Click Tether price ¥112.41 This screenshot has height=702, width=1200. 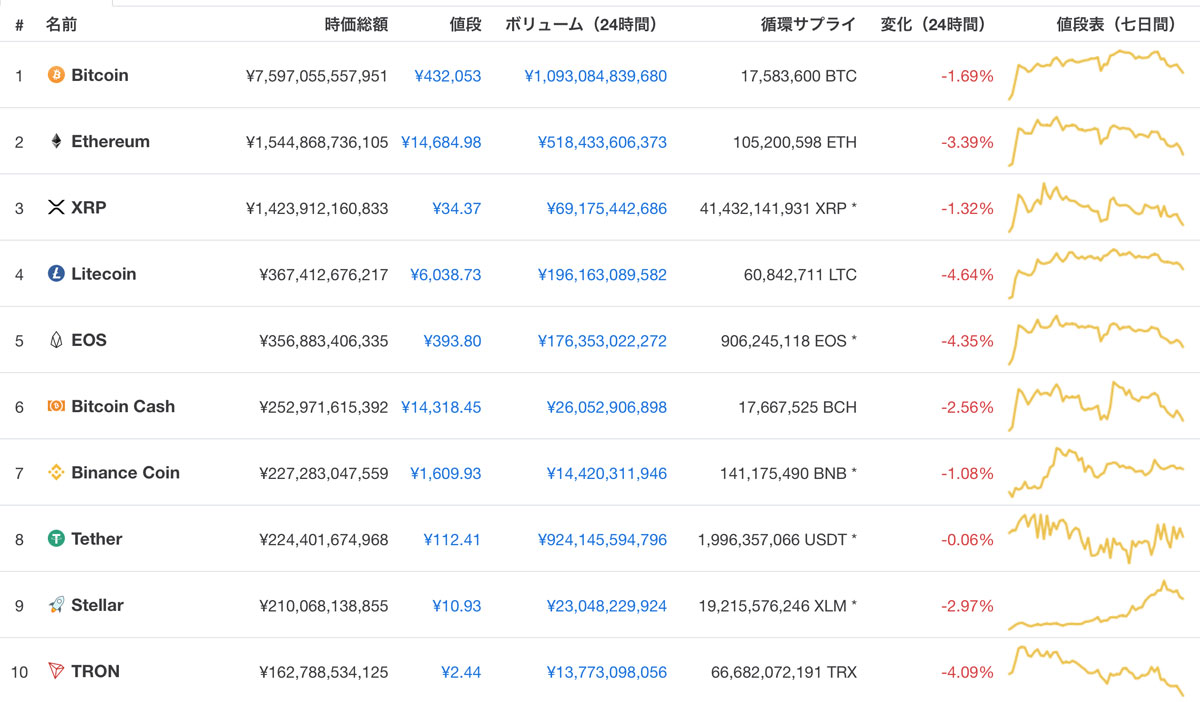[452, 540]
